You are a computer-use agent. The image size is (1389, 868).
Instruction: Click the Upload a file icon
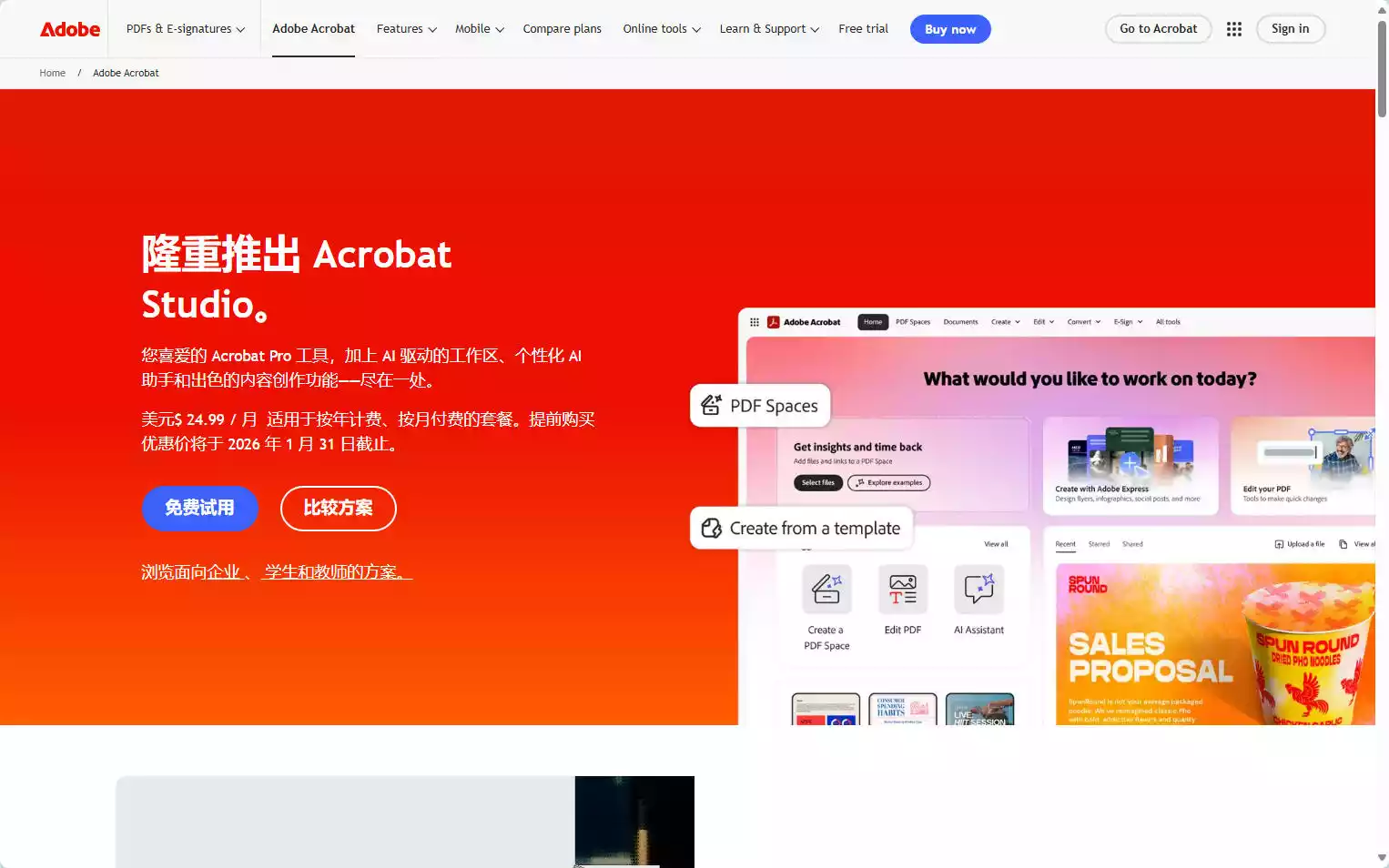1279,544
